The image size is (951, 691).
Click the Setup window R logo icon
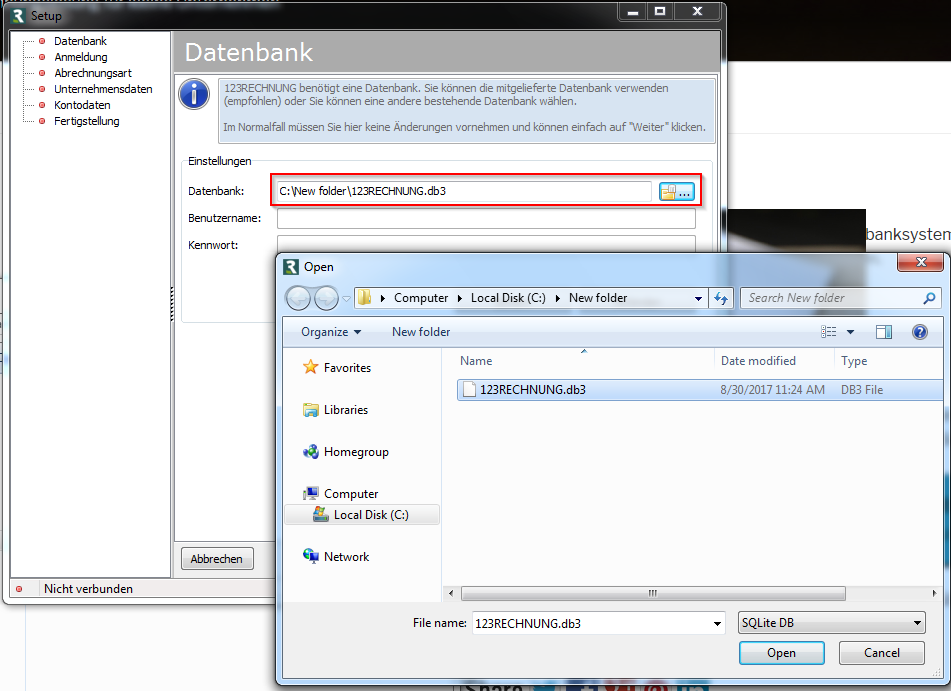pyautogui.click(x=18, y=16)
